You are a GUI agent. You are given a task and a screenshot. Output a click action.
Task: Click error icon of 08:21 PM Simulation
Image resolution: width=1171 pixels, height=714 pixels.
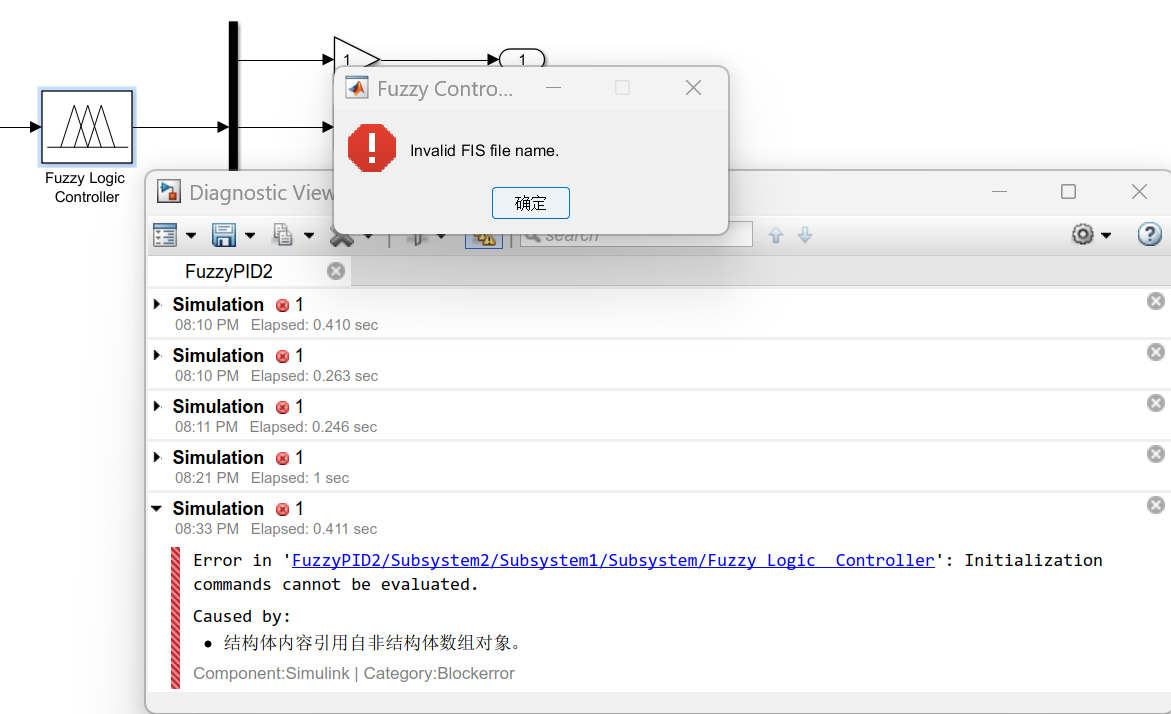[282, 458]
